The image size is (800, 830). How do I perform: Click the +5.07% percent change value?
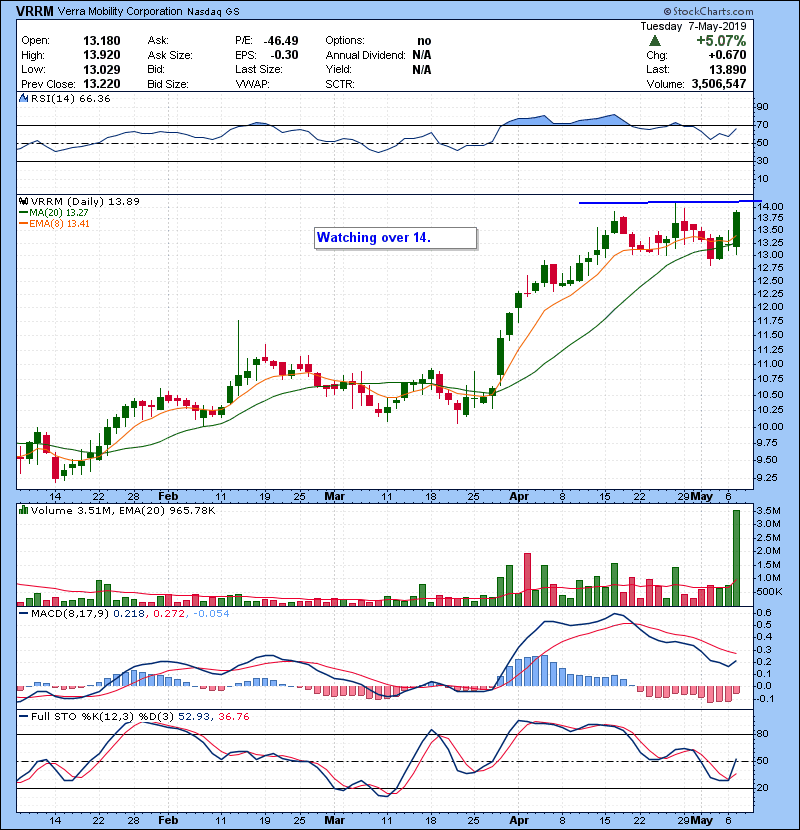point(721,41)
